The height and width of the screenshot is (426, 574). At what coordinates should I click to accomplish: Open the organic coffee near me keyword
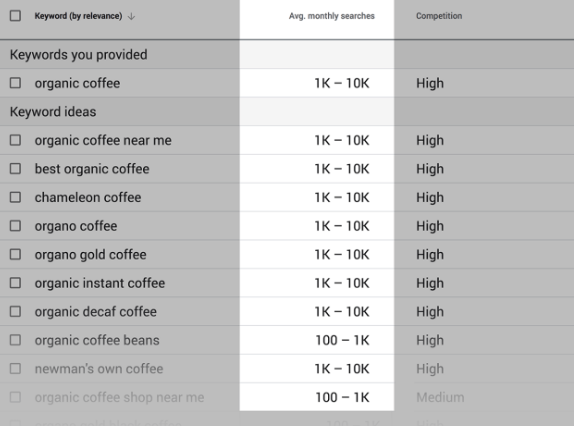pyautogui.click(x=103, y=141)
